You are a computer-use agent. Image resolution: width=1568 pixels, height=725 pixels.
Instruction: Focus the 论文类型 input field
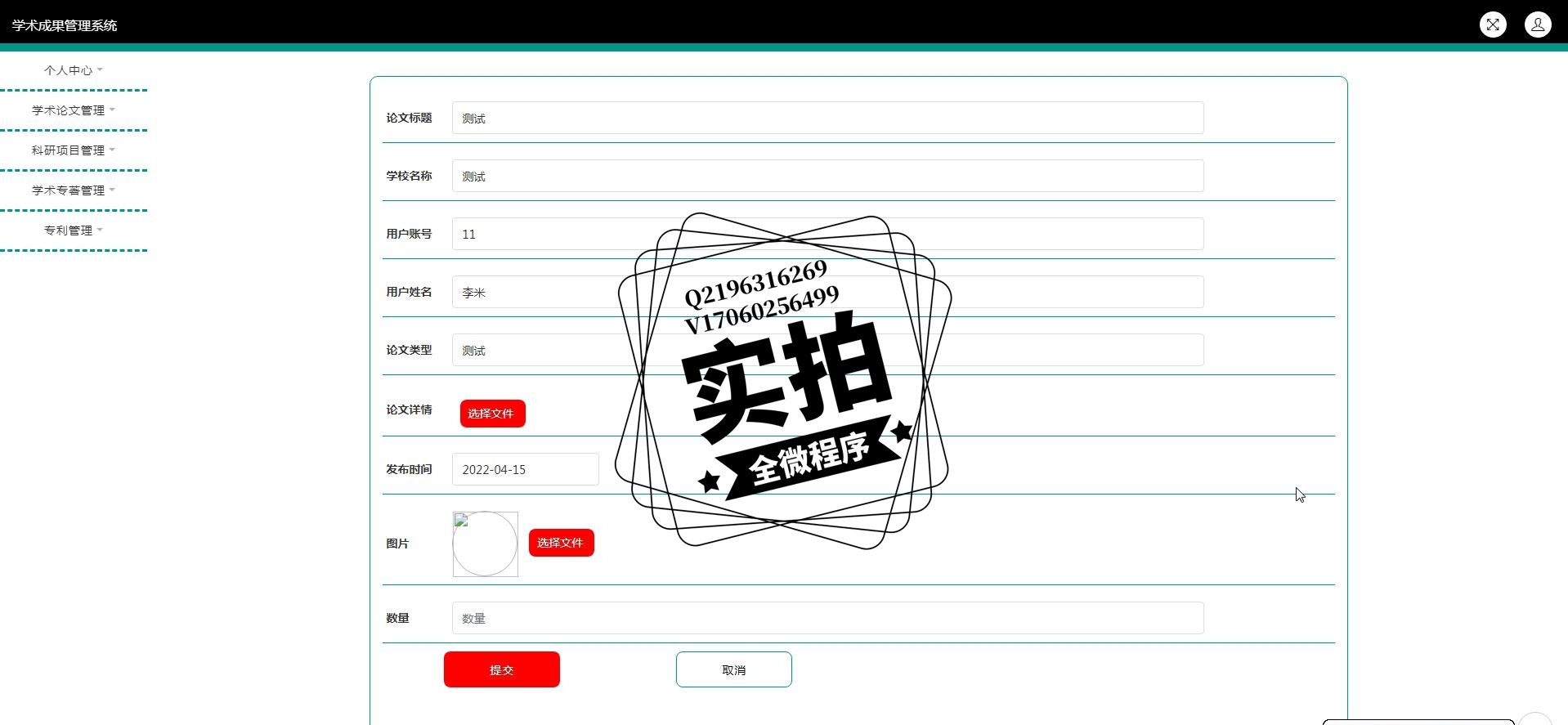tap(827, 350)
